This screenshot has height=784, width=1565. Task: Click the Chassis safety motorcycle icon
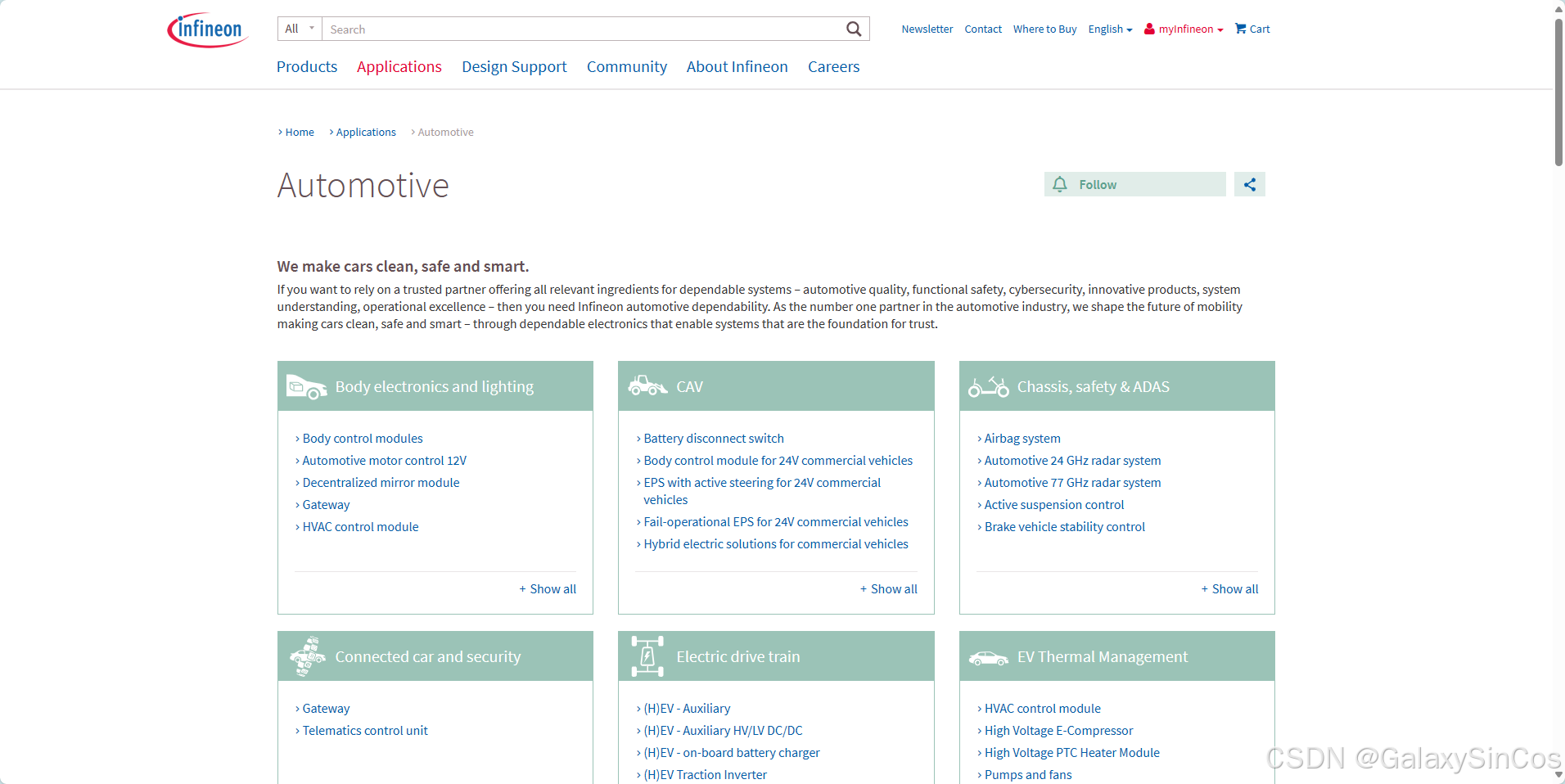pyautogui.click(x=989, y=386)
